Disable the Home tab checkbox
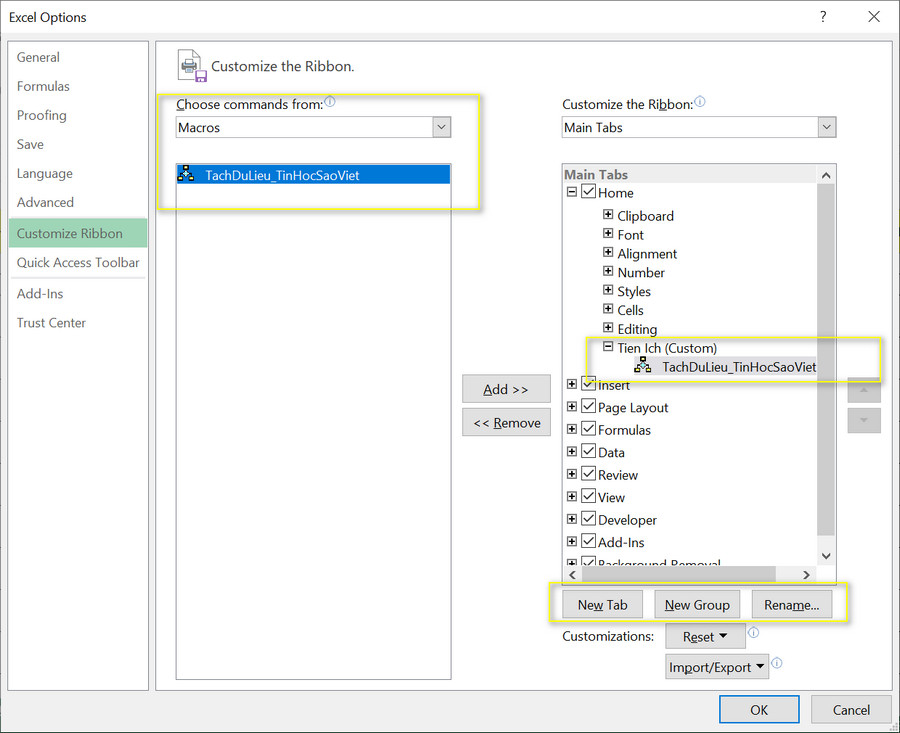Screen dimensions: 900x733 click(587, 192)
